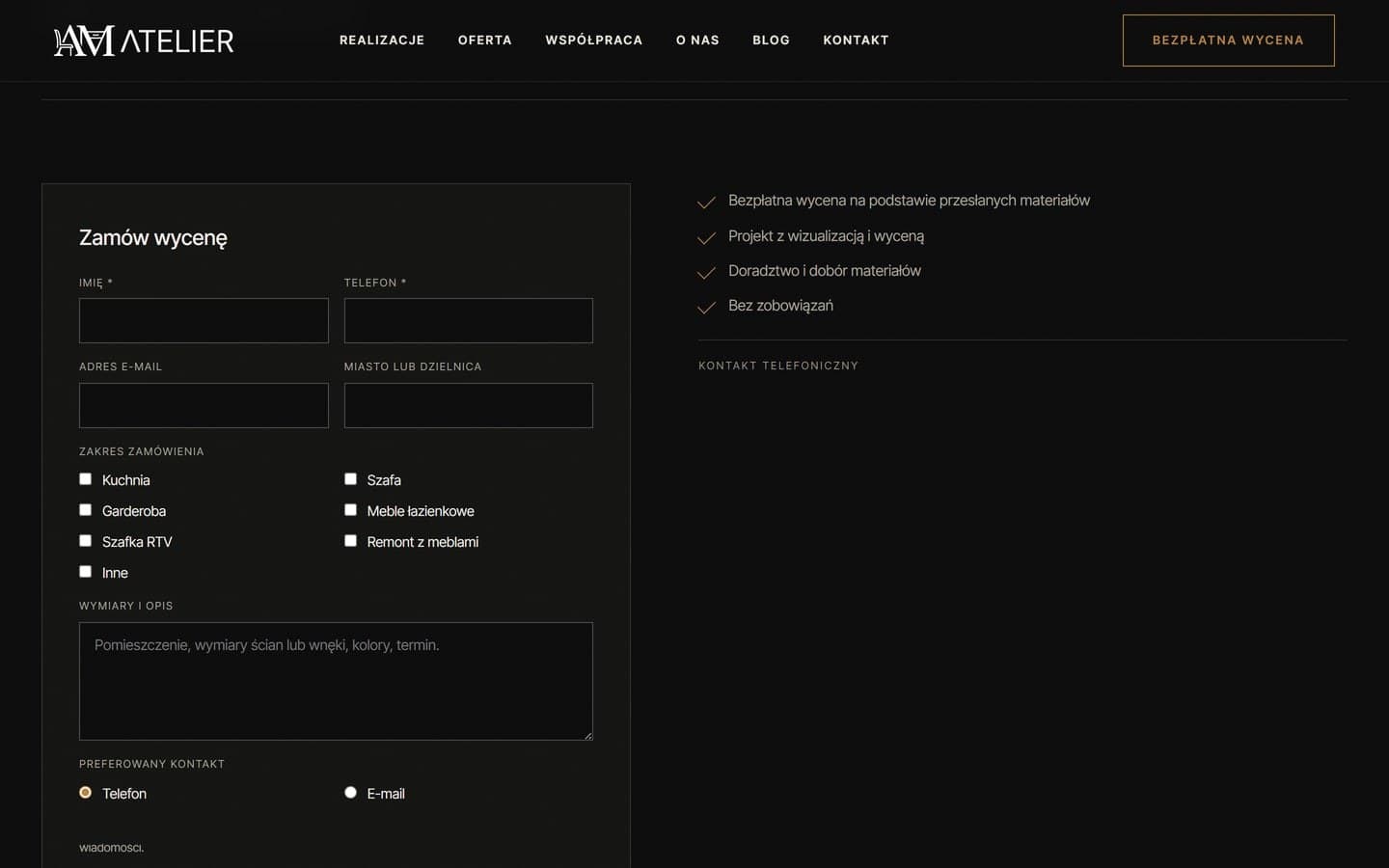Open the Współpraca page
This screenshot has height=868, width=1389.
[594, 41]
